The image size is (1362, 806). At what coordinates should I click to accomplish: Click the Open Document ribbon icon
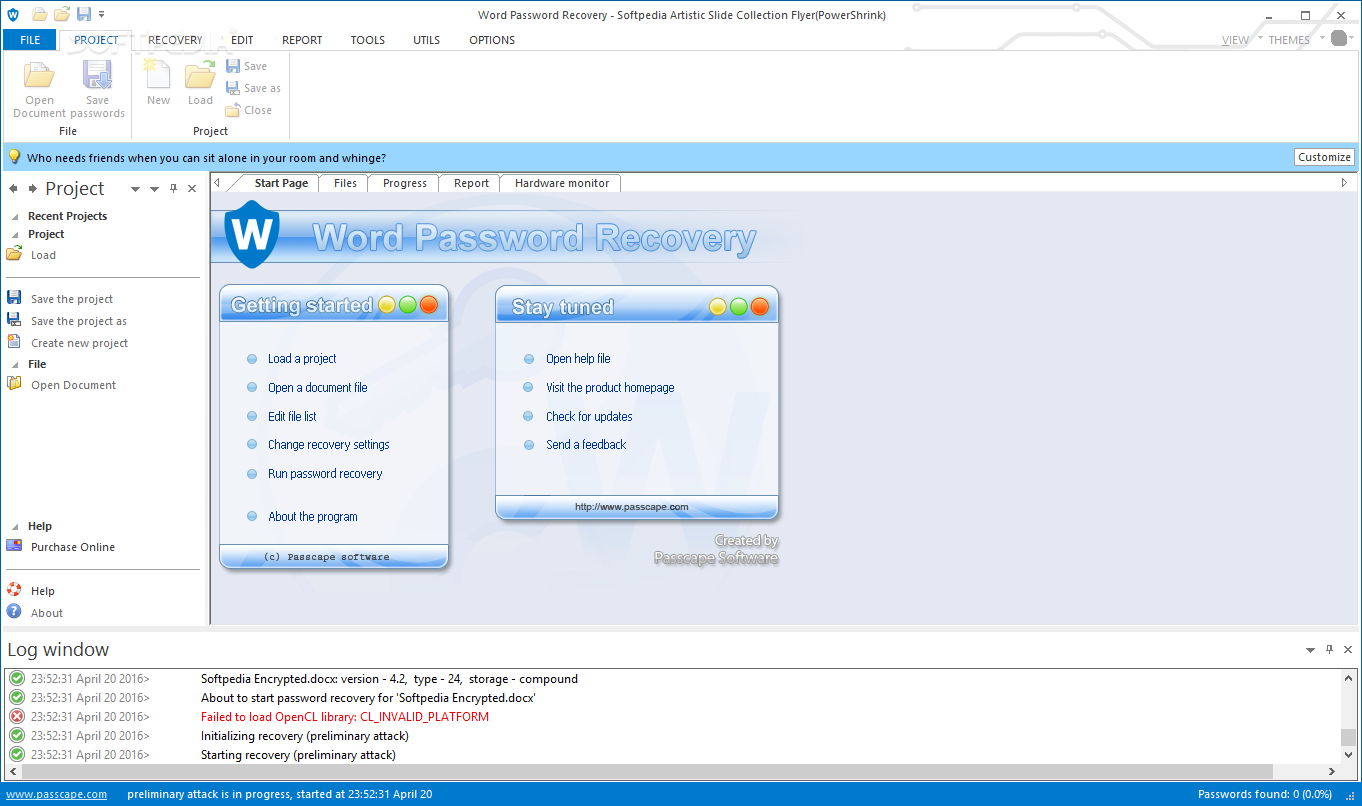click(x=40, y=76)
